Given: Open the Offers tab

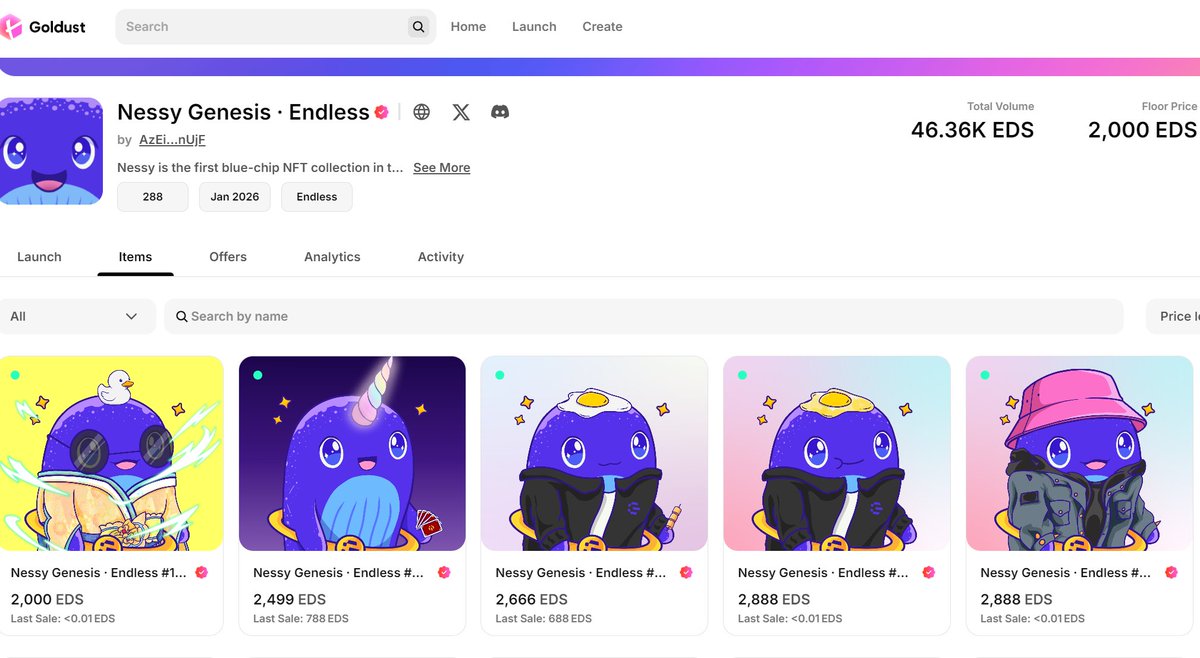Looking at the screenshot, I should (228, 257).
